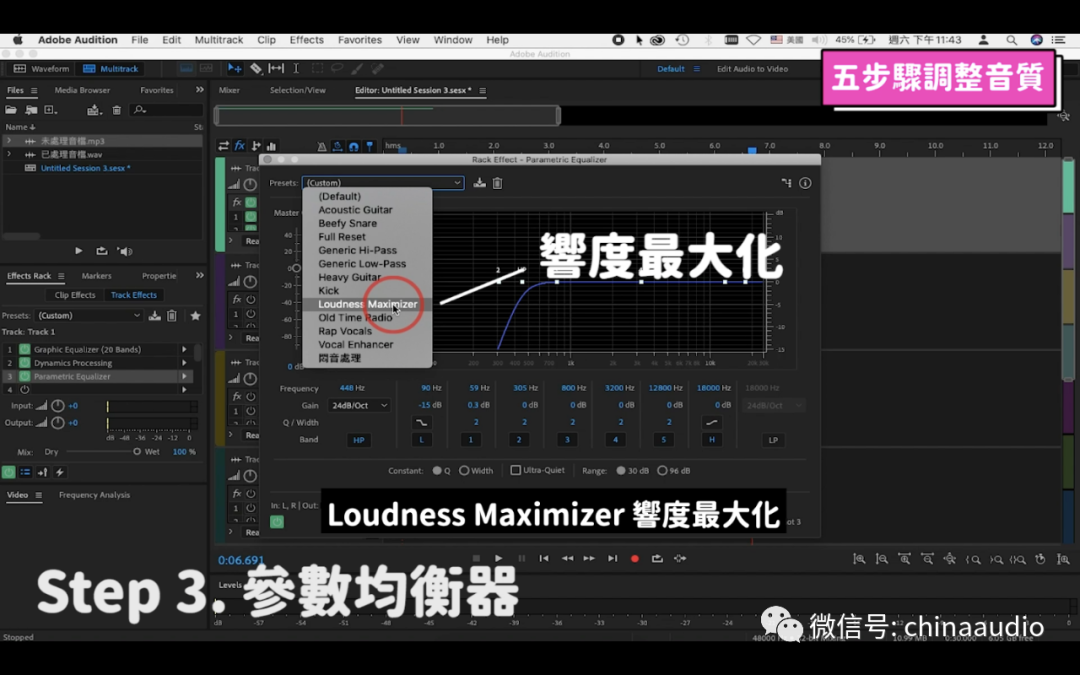Screen dimensions: 1080x675
Task: Select the Time Selection tool
Action: 296,68
